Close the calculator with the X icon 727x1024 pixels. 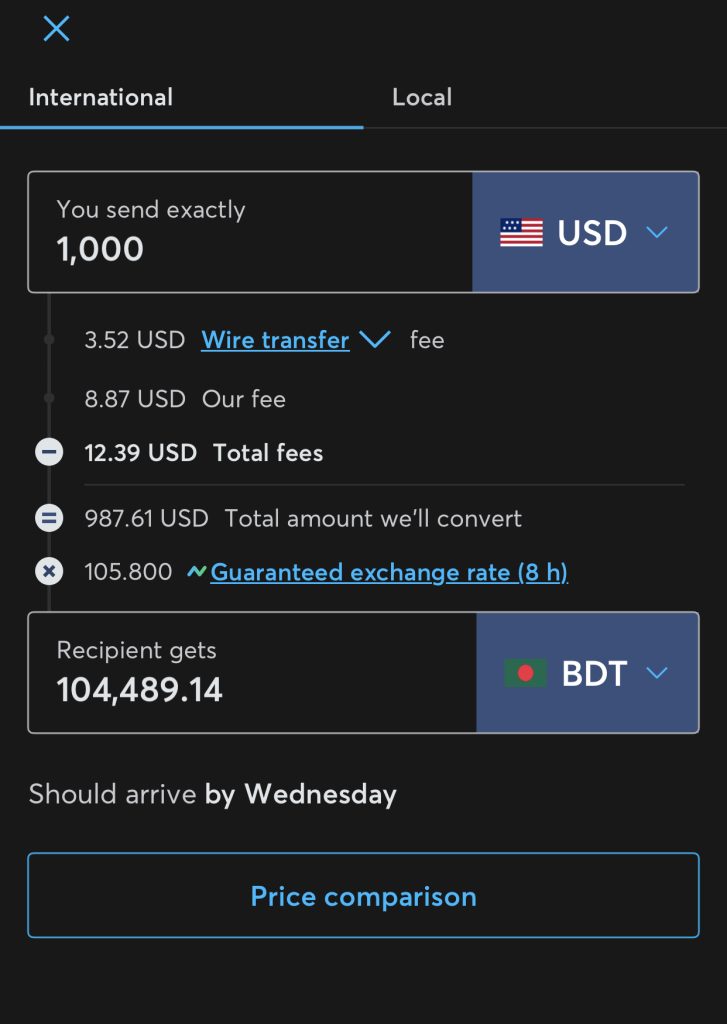[x=56, y=29]
